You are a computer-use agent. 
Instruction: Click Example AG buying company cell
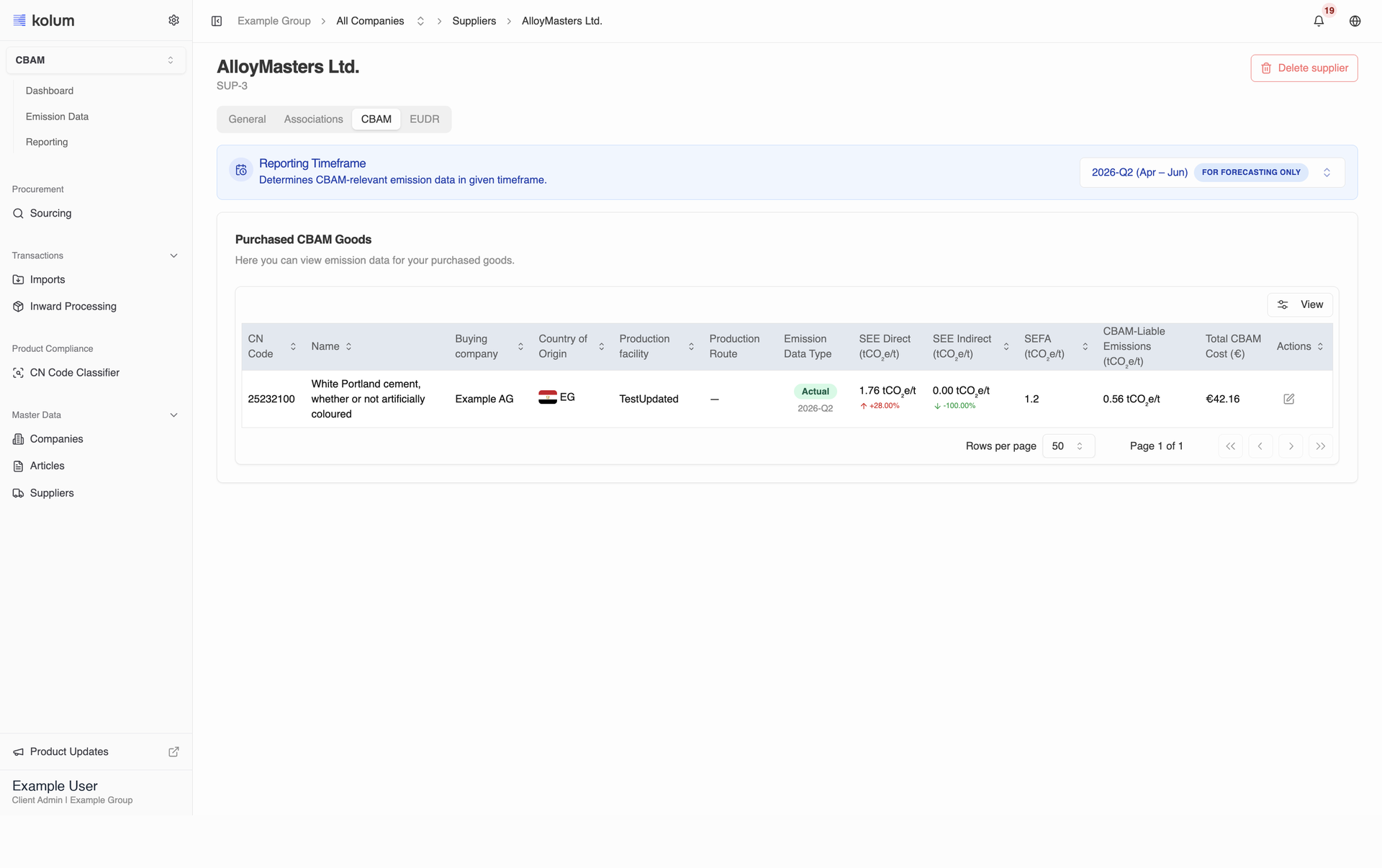pos(484,399)
